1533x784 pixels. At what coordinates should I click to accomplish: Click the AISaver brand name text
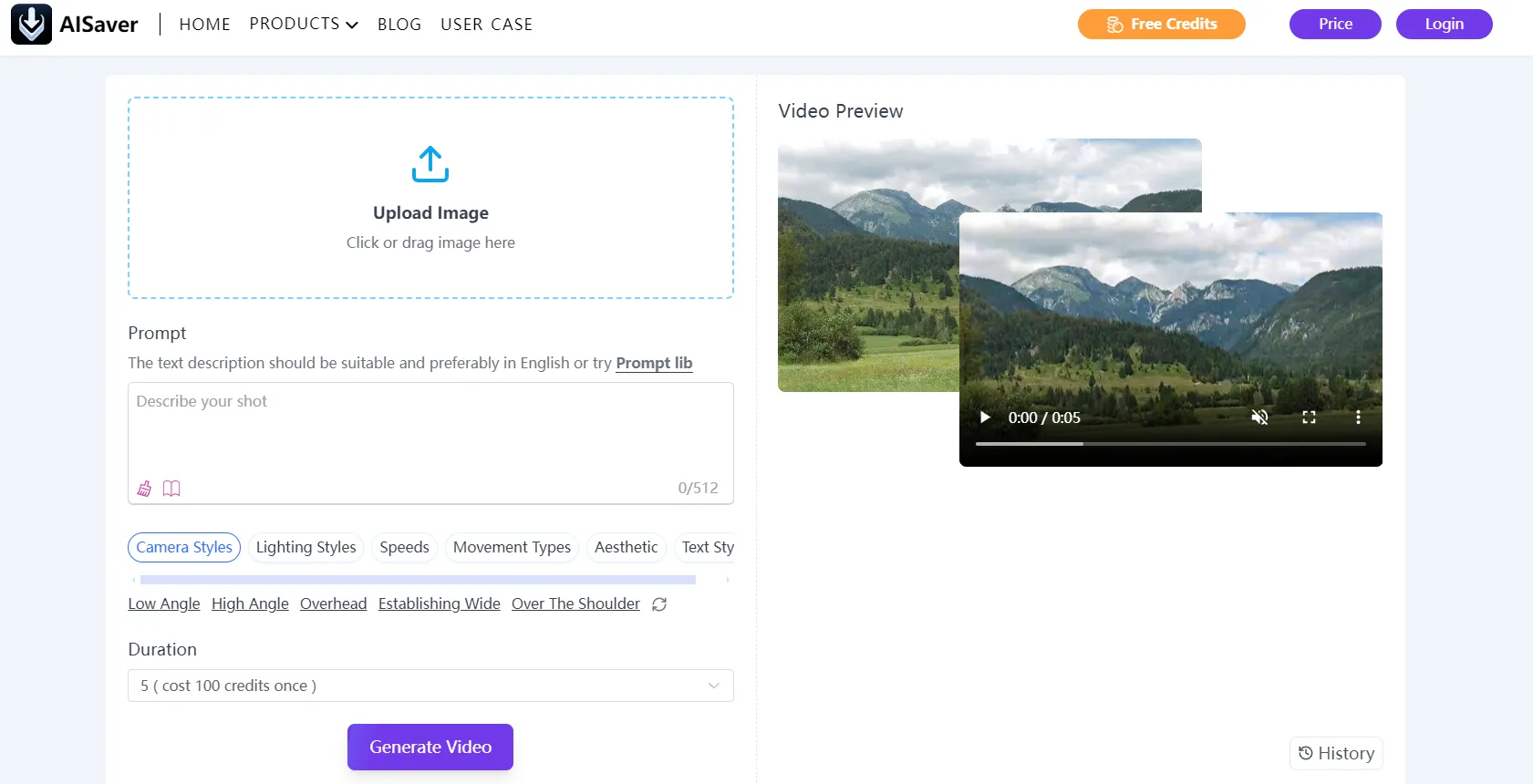tap(98, 25)
